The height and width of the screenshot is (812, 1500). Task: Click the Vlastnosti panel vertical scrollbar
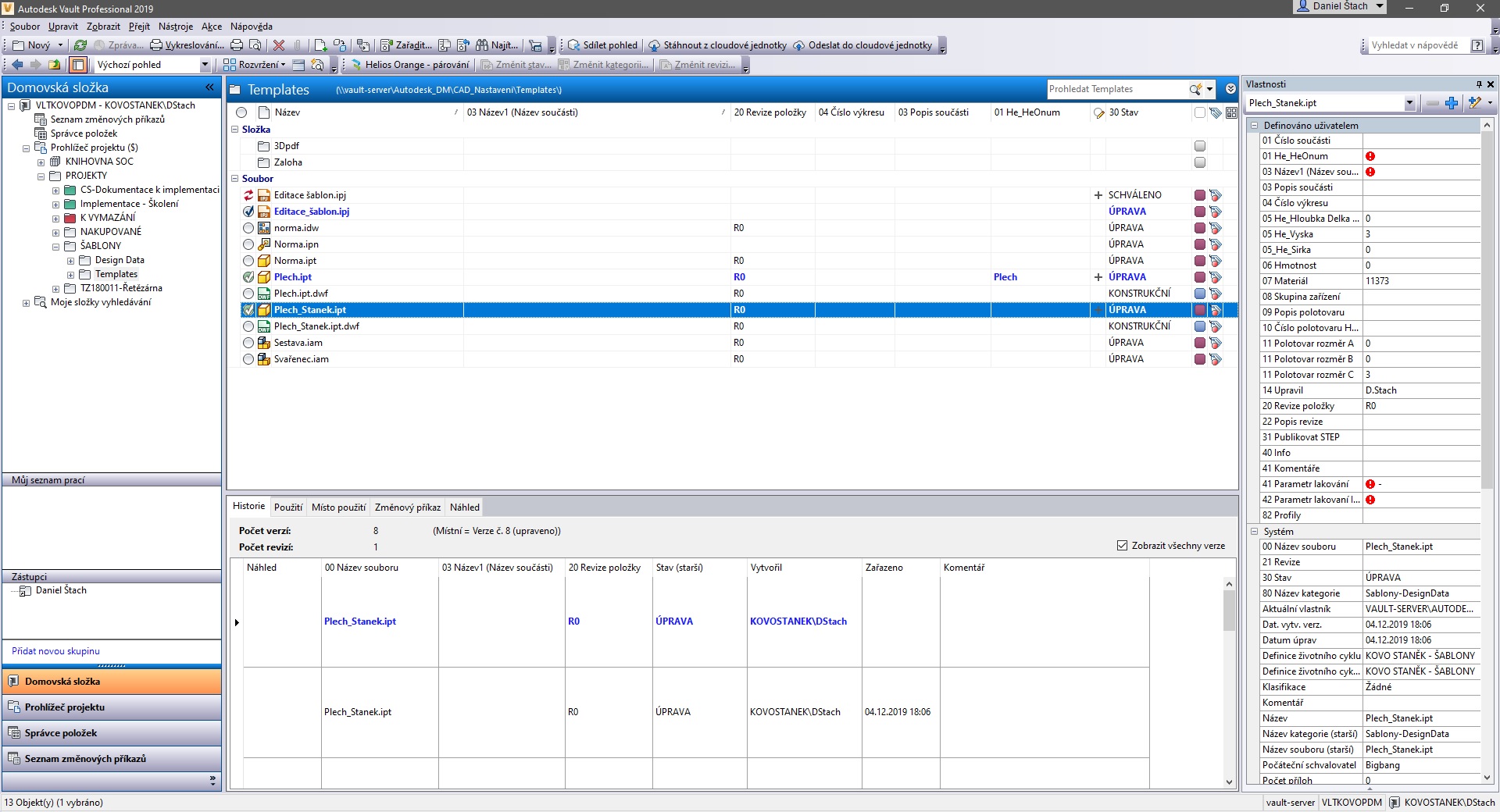(1487, 308)
